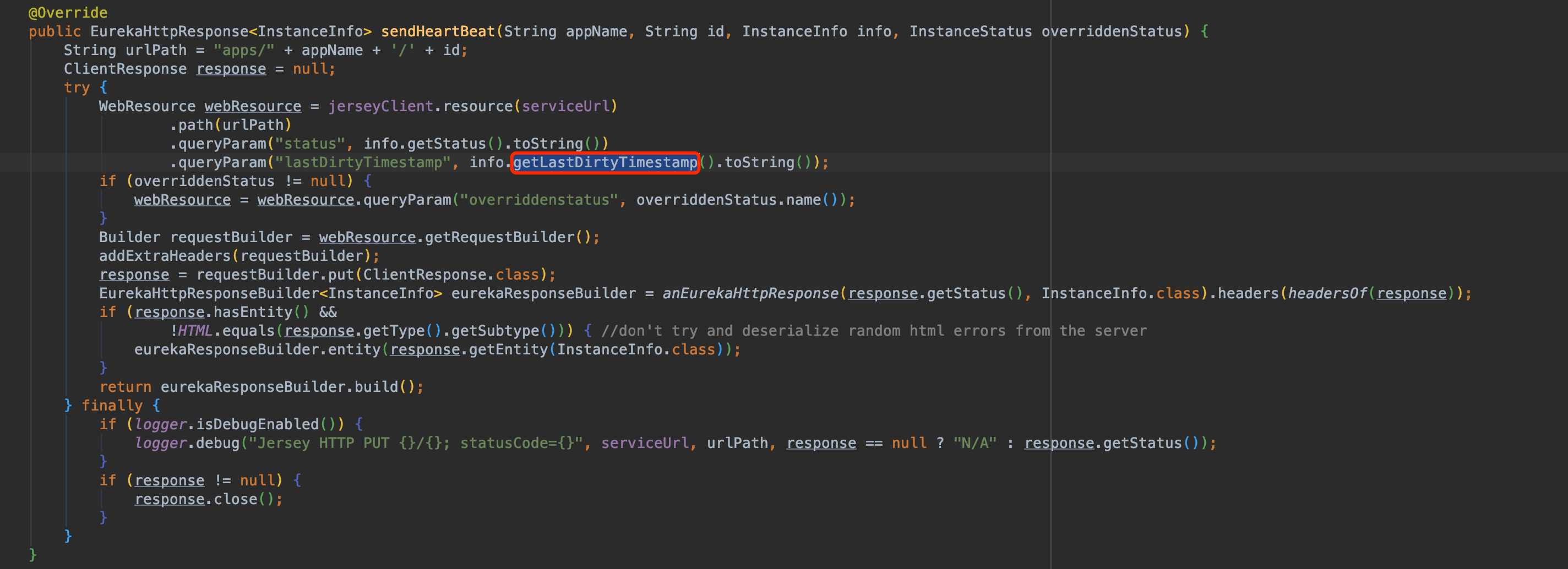Click the HTML constant
The width and height of the screenshot is (1568, 569).
tap(195, 331)
